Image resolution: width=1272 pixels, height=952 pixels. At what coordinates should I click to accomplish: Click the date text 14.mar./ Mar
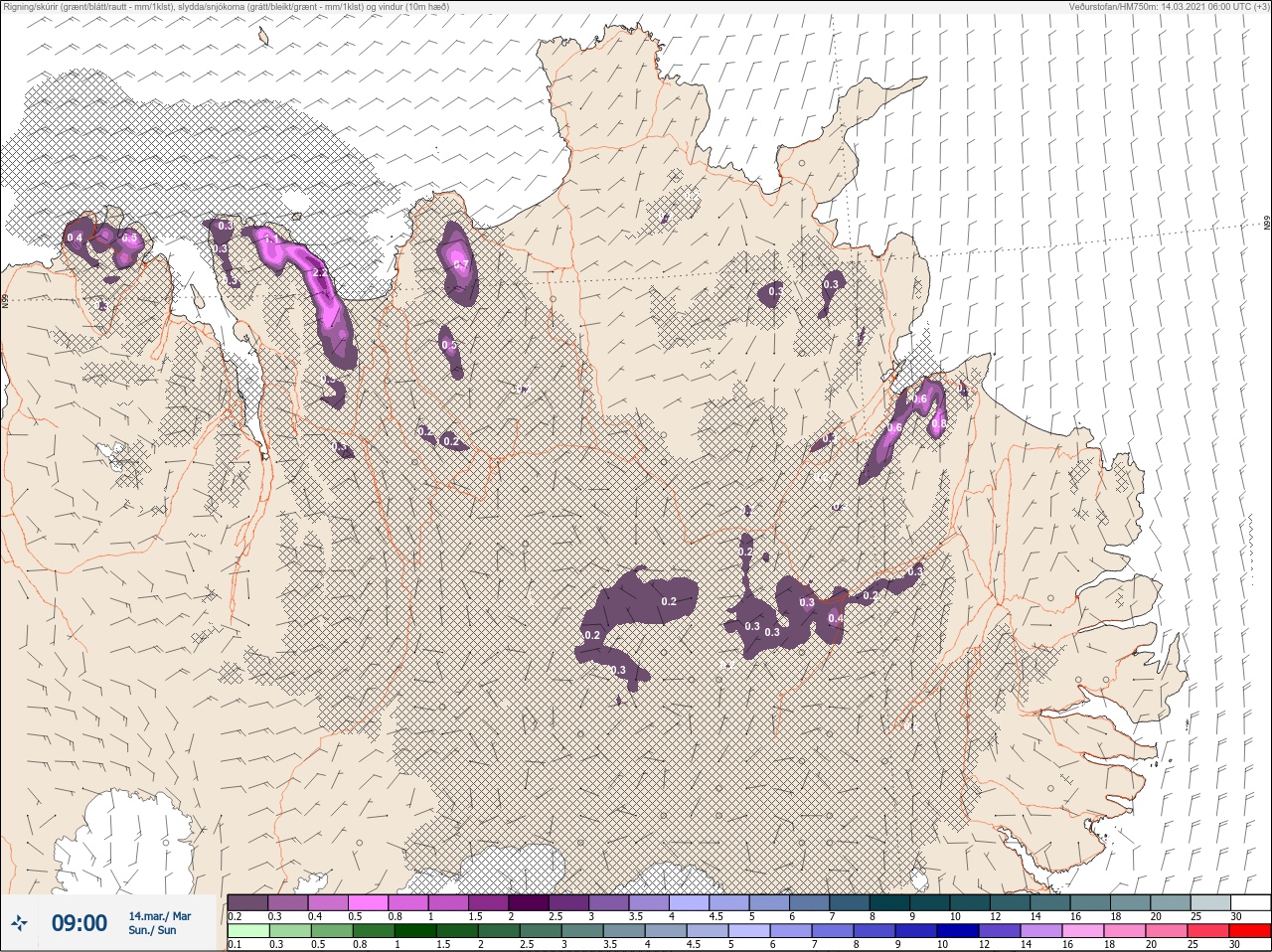coord(160,916)
